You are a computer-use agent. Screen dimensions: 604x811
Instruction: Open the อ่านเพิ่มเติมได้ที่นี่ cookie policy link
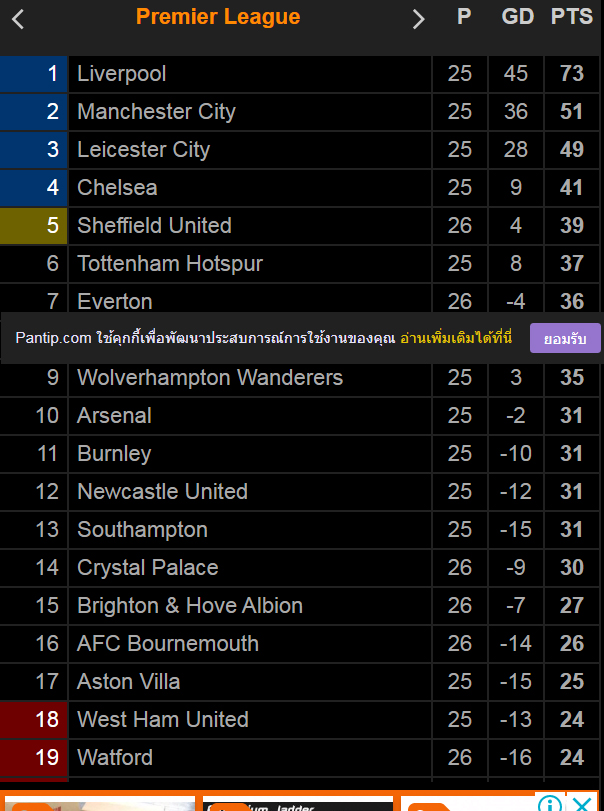click(456, 339)
